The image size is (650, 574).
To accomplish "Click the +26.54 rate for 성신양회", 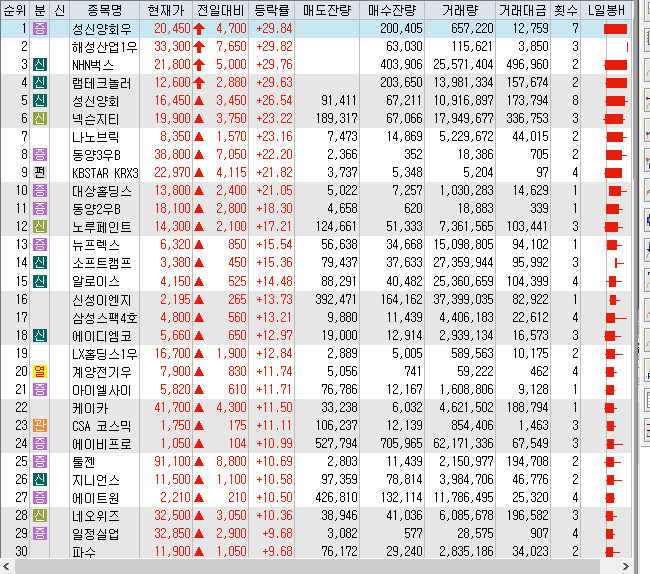I will pyautogui.click(x=274, y=101).
